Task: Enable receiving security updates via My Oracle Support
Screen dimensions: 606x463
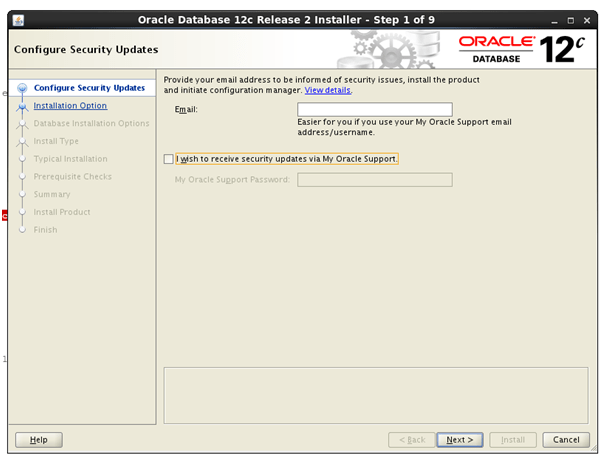Action: pos(168,158)
